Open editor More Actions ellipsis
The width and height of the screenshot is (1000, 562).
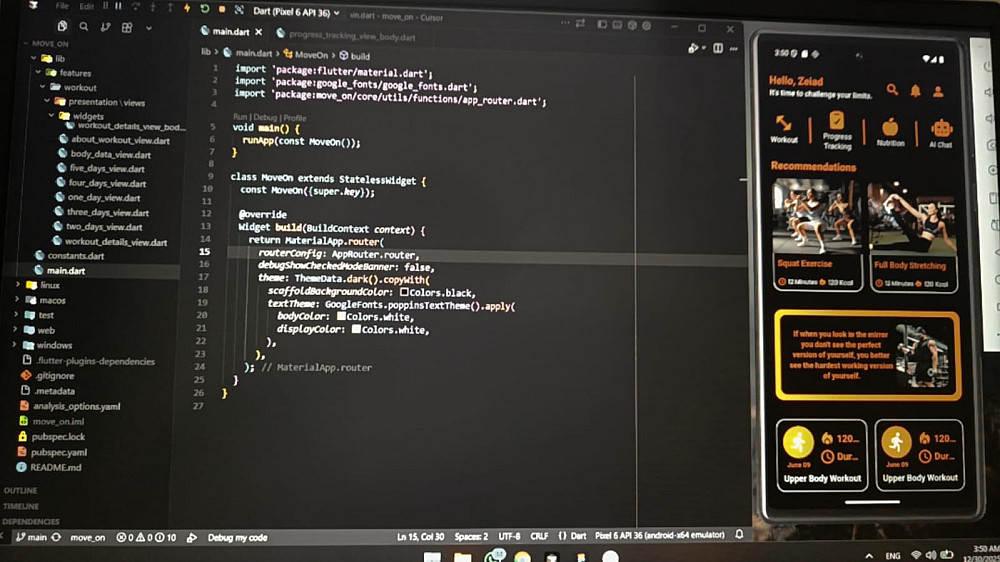(x=734, y=49)
